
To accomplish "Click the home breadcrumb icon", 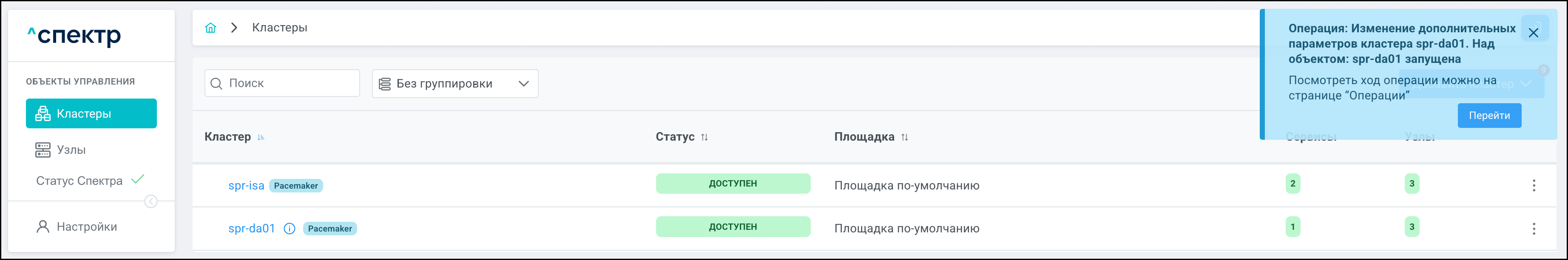I will pos(210,28).
